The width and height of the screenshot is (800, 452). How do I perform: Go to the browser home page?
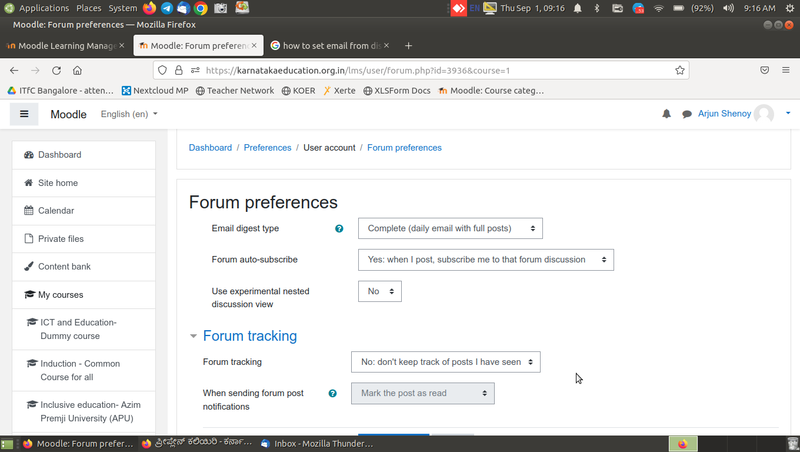coord(77,70)
